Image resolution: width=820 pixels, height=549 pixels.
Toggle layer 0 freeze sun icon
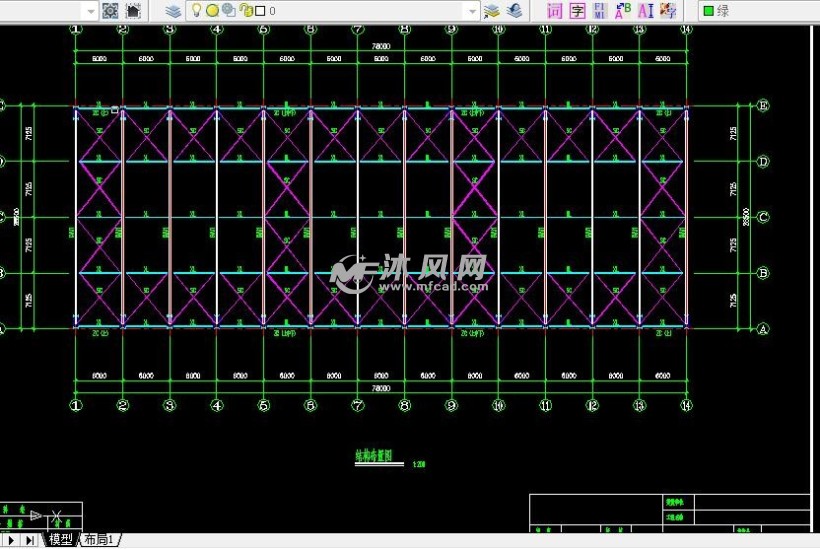coord(212,11)
